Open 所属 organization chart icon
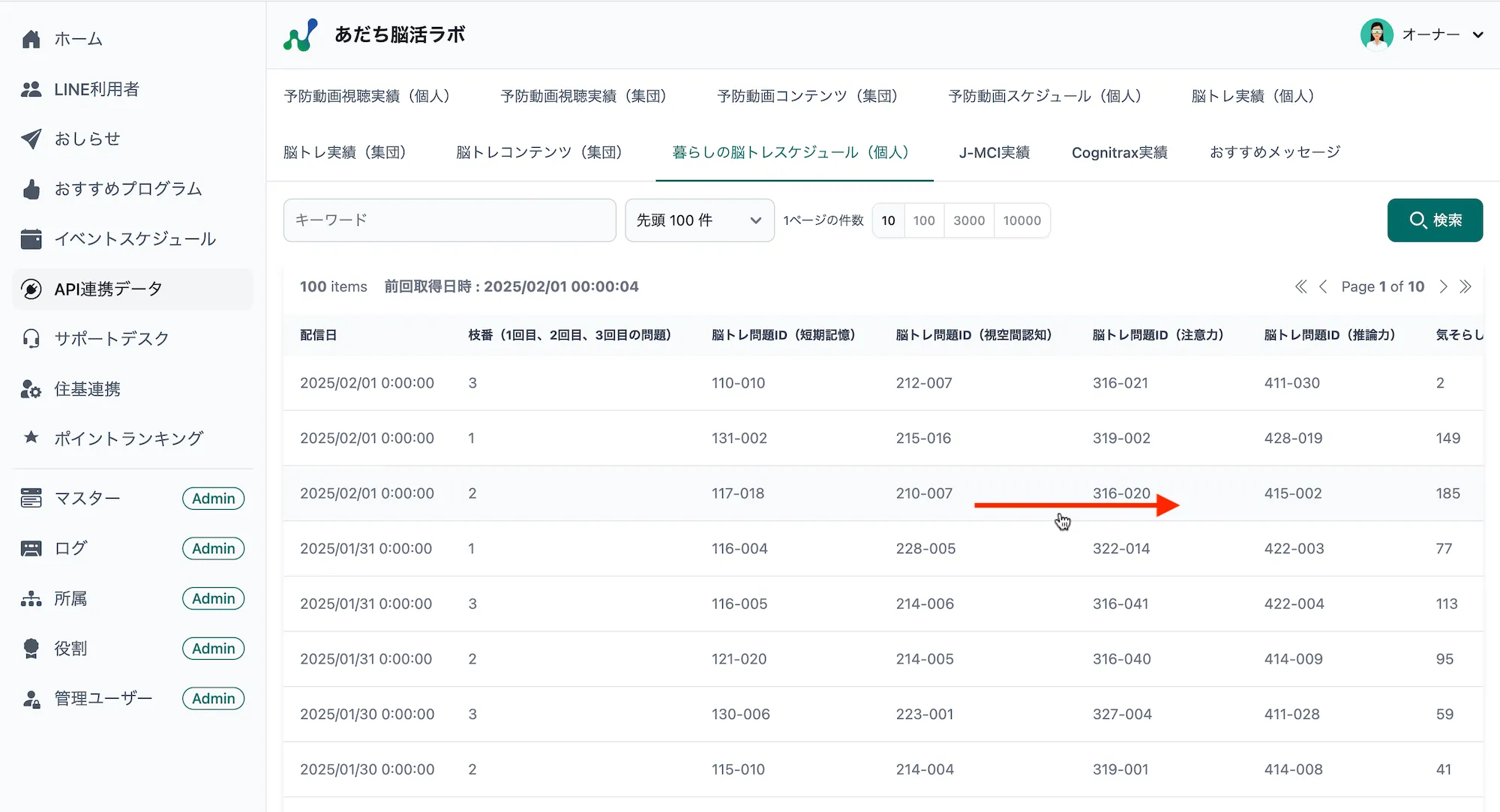 click(31, 598)
